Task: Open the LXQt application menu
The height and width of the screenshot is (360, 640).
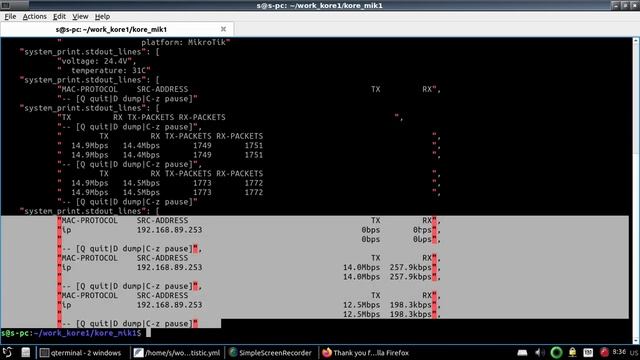Action: point(7,352)
